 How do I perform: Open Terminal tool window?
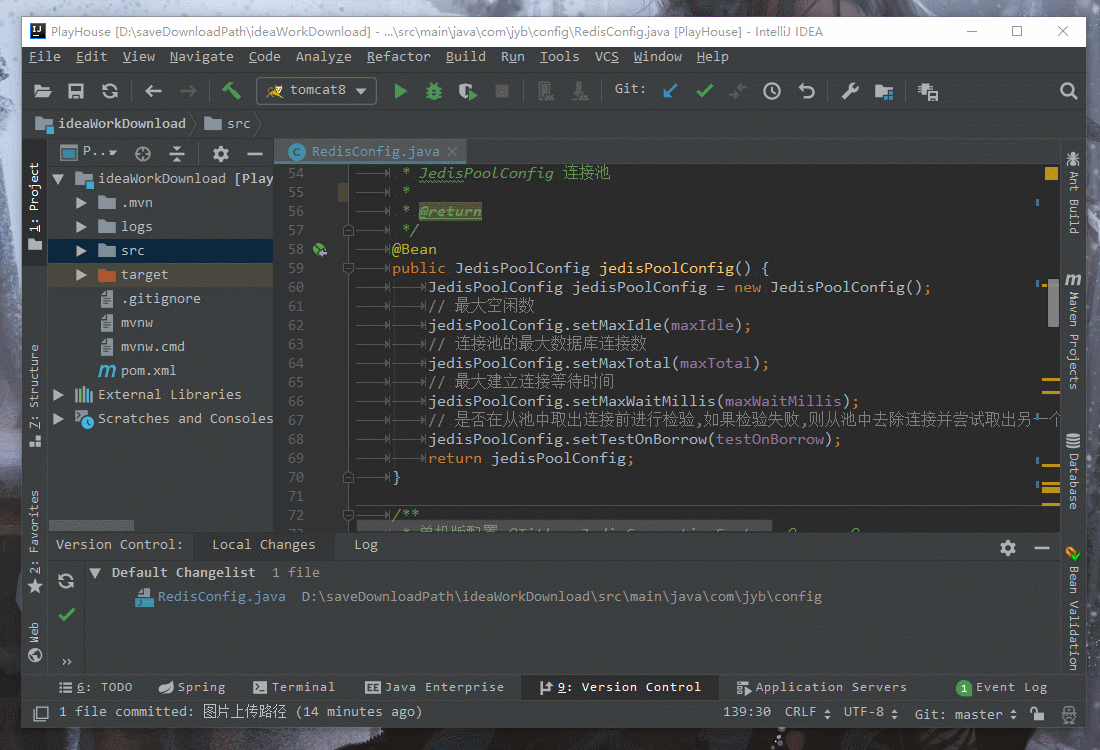click(294, 688)
